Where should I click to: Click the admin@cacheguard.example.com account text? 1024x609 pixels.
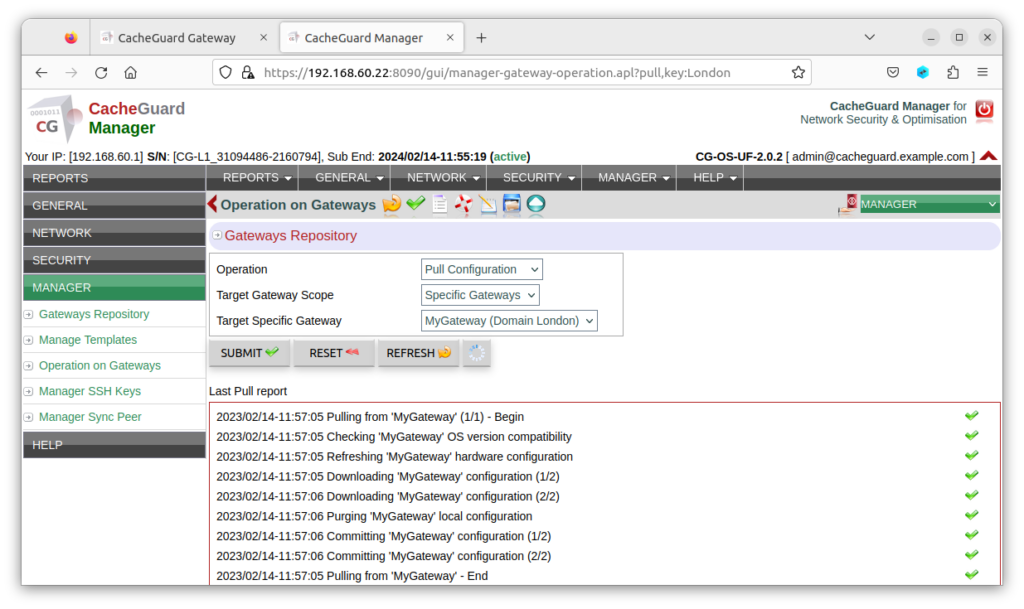[880, 157]
